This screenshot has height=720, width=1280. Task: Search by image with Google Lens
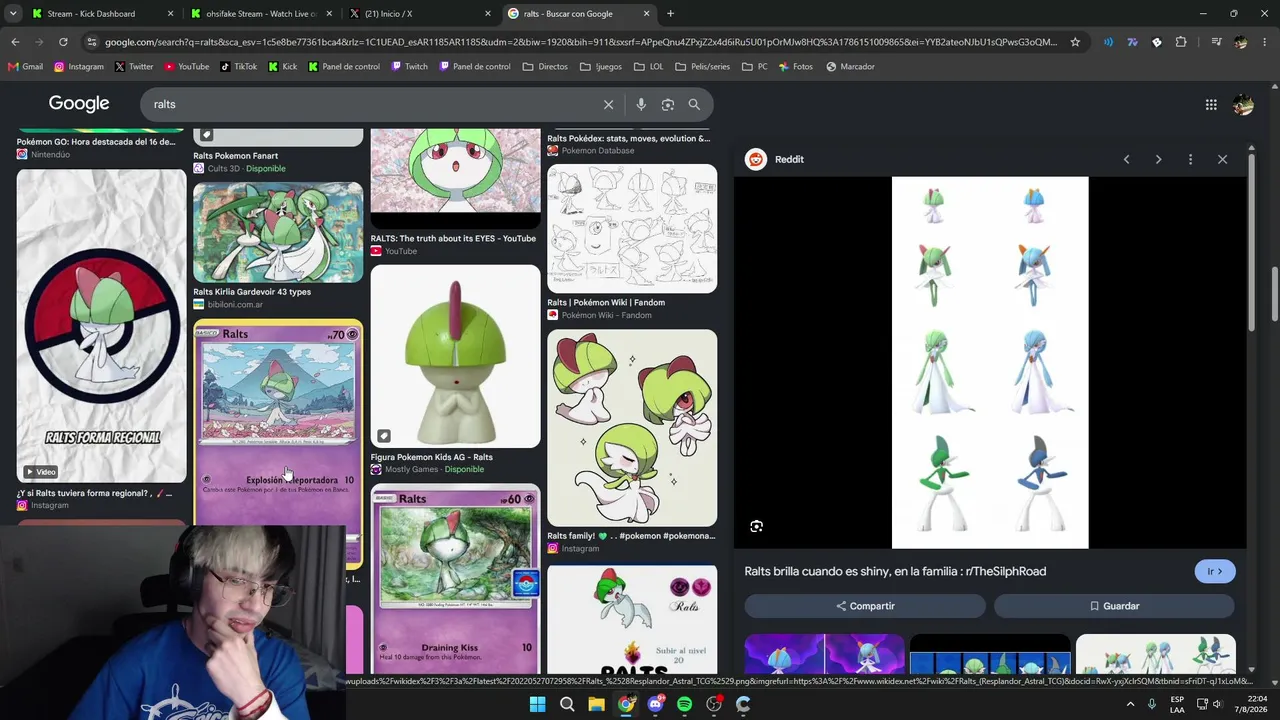coord(668,104)
